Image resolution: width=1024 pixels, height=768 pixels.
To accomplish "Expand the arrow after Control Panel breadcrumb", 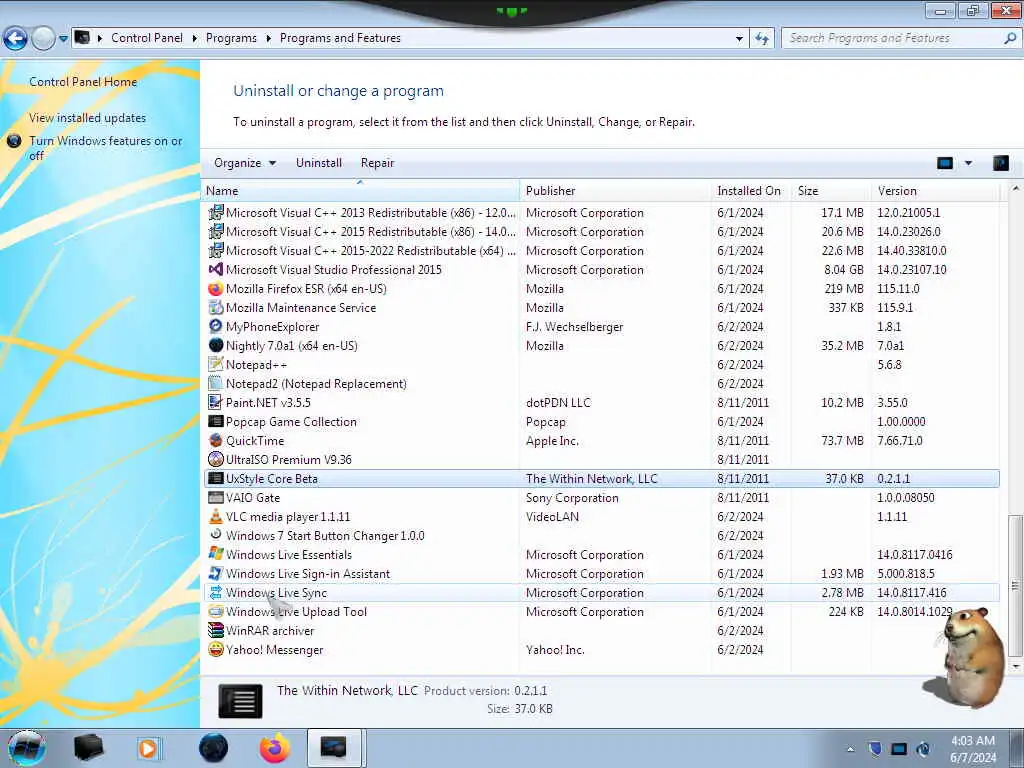I will click(194, 39).
